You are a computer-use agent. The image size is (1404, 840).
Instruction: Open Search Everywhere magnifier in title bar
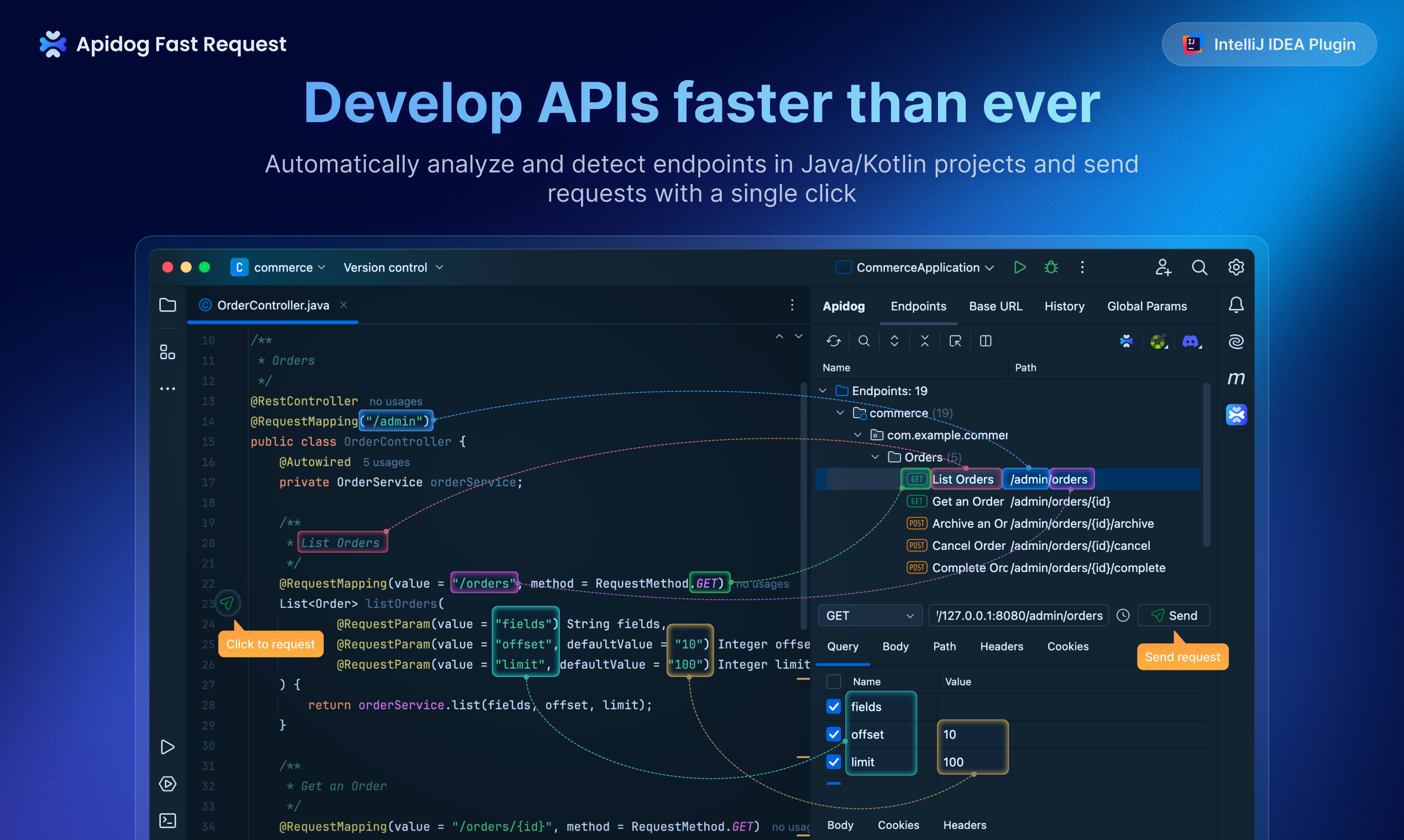point(1199,267)
